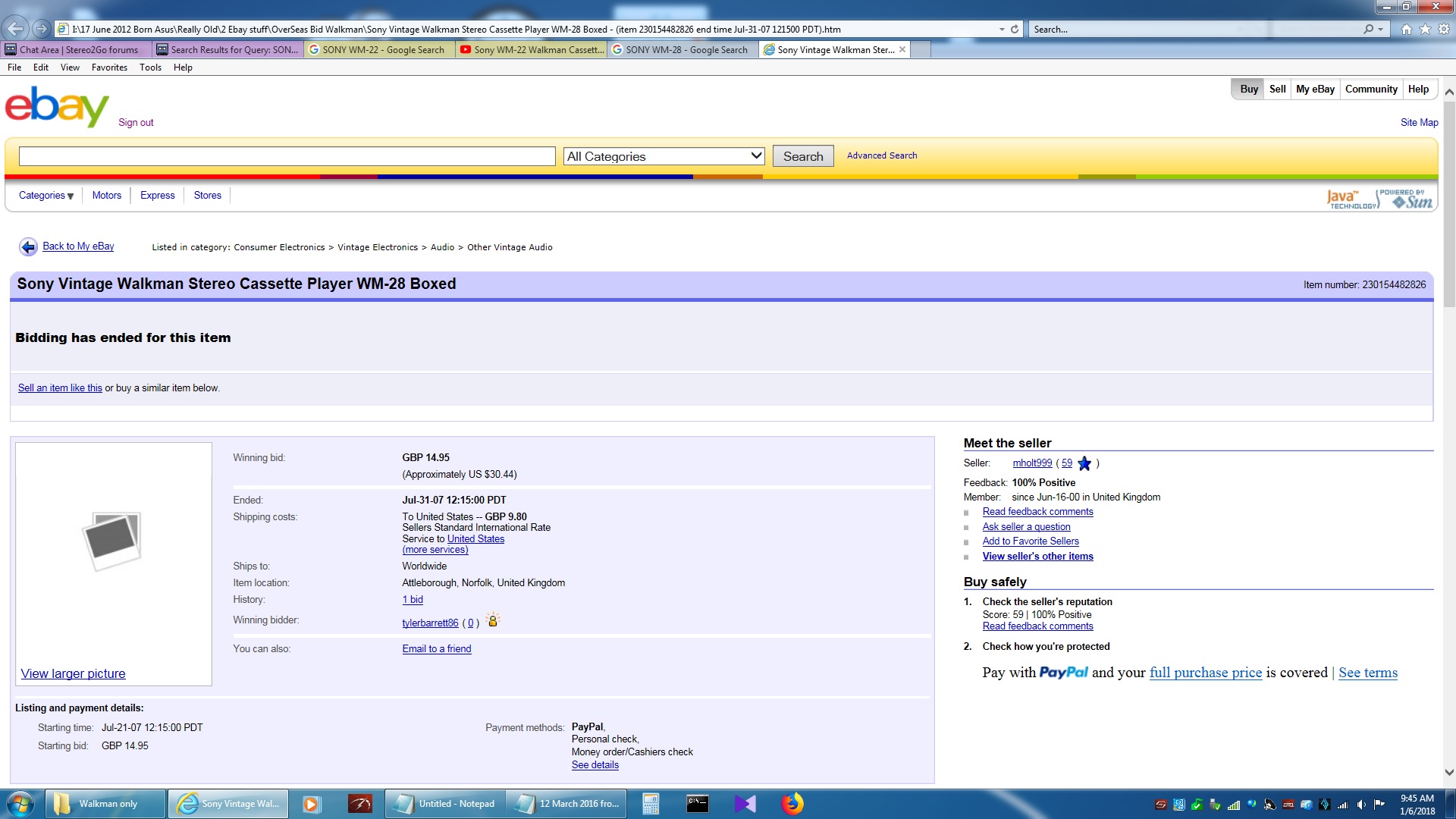The height and width of the screenshot is (819, 1456).
Task: Switch to the SONY WM-22 Google Search tab
Action: point(380,50)
